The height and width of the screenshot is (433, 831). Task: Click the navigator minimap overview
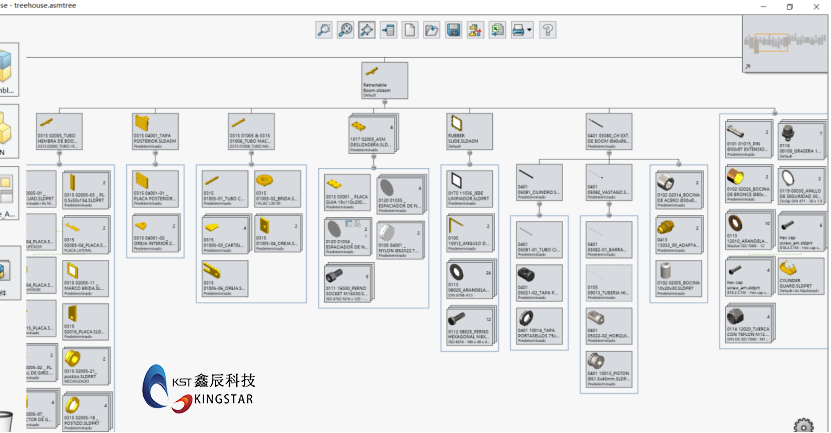click(x=786, y=42)
